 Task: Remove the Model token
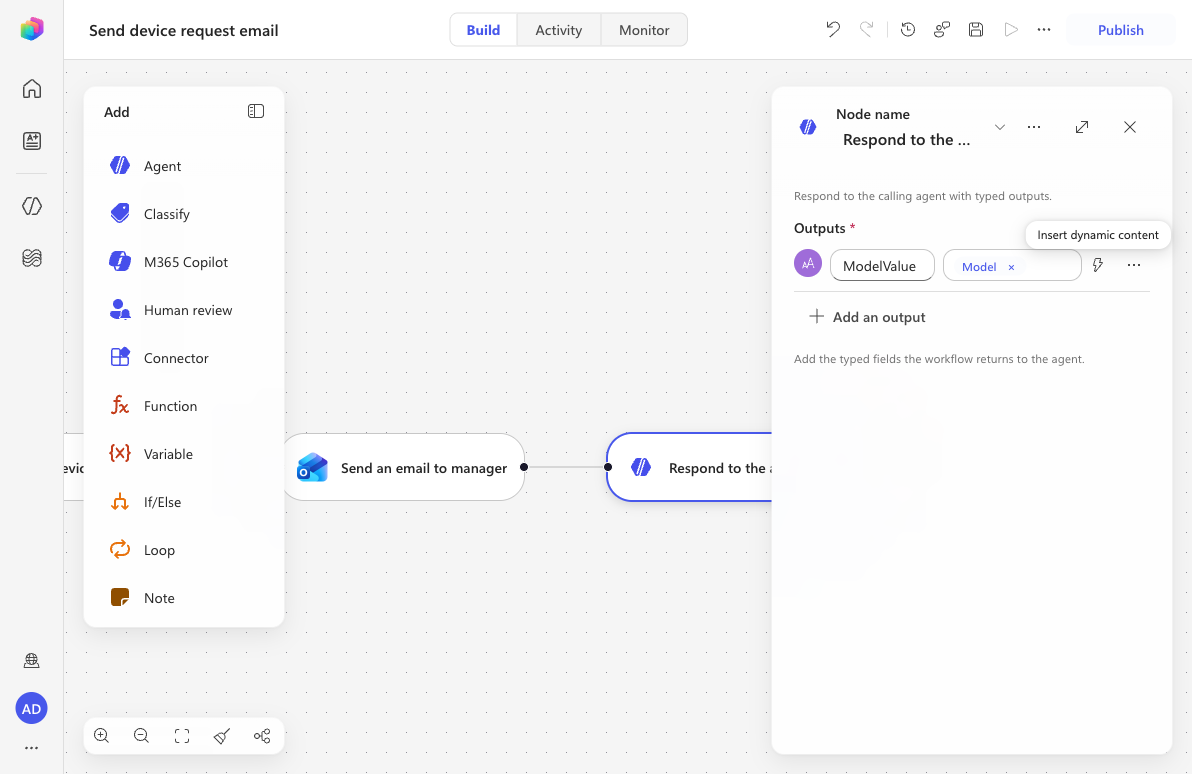point(1011,268)
